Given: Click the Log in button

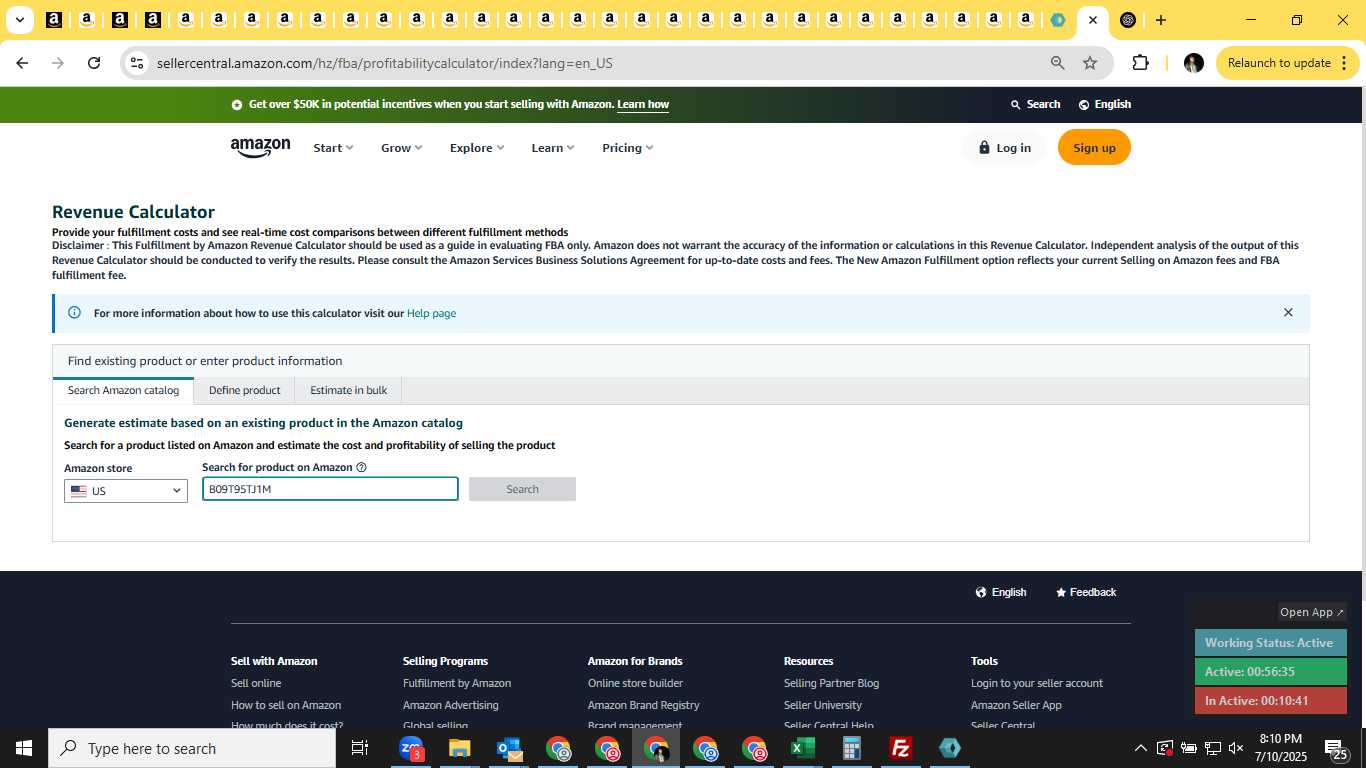Looking at the screenshot, I should coord(1004,148).
